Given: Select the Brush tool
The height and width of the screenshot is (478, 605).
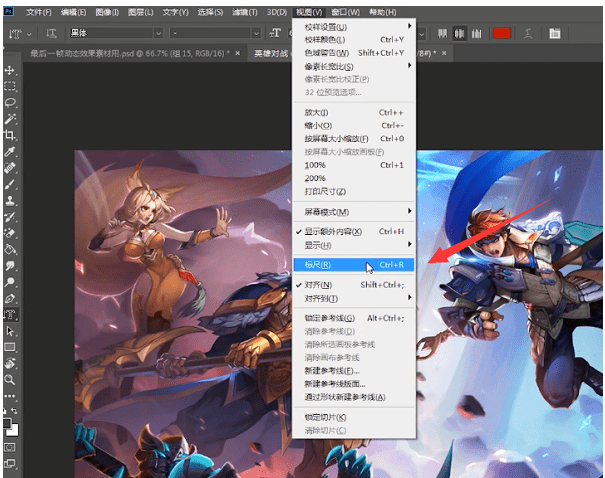Looking at the screenshot, I should [x=11, y=184].
